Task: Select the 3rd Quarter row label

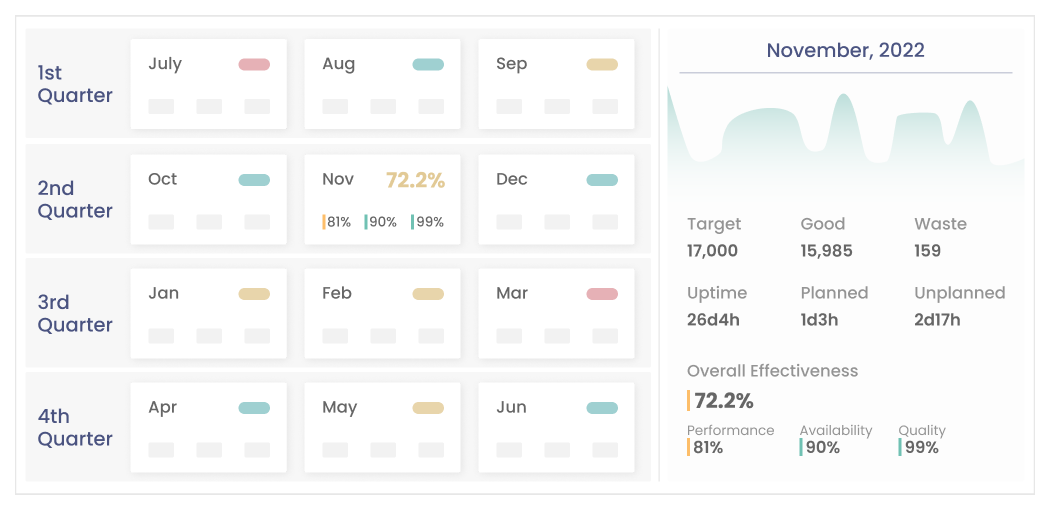Action: click(x=75, y=313)
